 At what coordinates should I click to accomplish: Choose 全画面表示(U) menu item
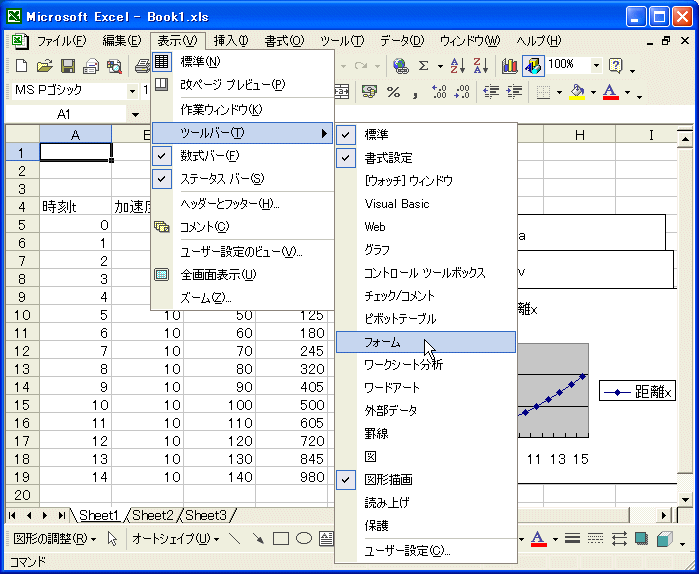click(x=243, y=275)
